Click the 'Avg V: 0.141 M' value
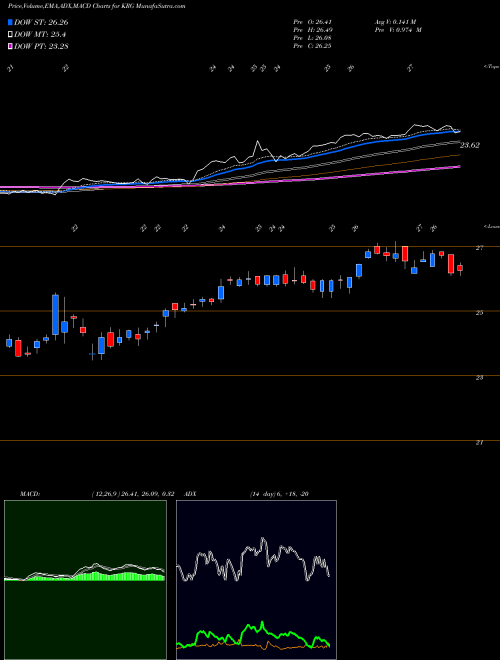This screenshot has height=660, width=500. pos(395,22)
